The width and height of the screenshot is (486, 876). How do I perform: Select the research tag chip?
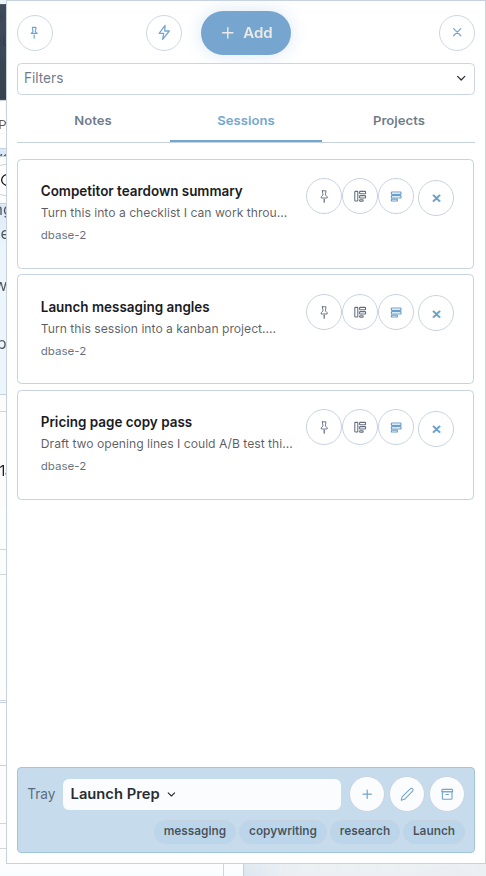pyautogui.click(x=365, y=831)
